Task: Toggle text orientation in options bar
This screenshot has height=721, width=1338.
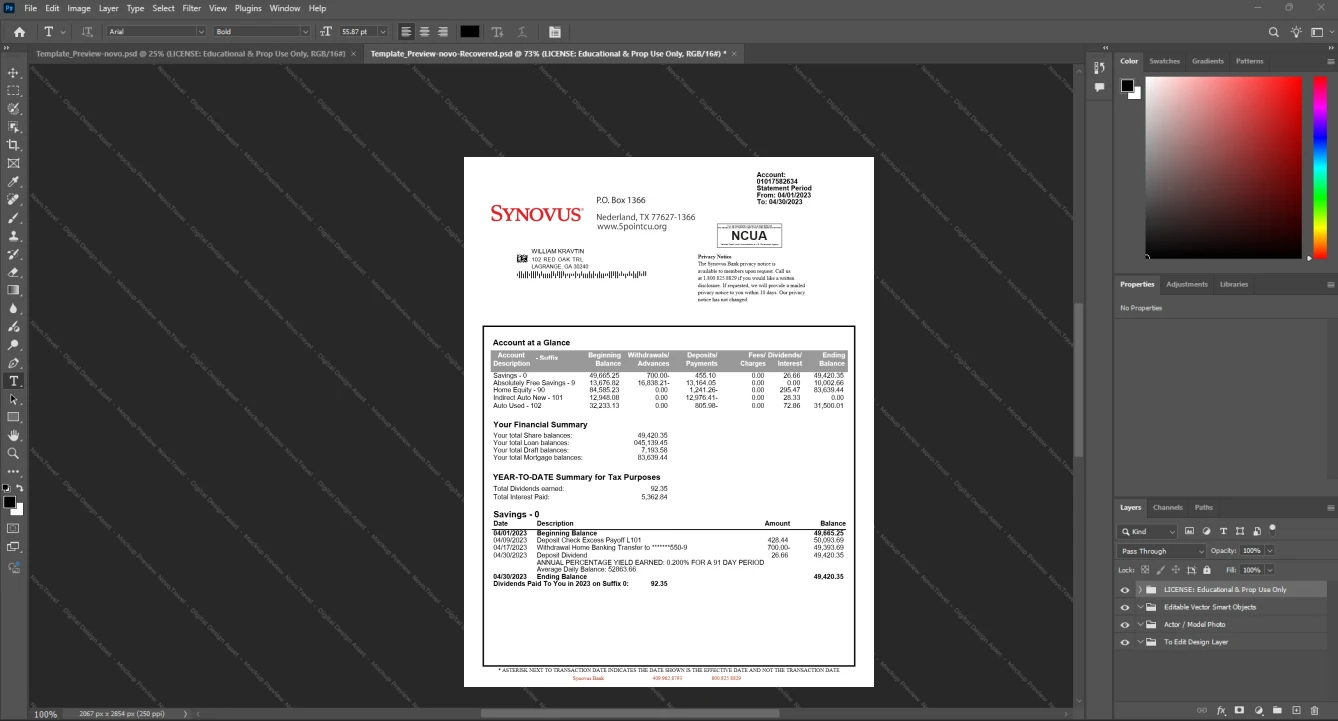Action: (87, 32)
